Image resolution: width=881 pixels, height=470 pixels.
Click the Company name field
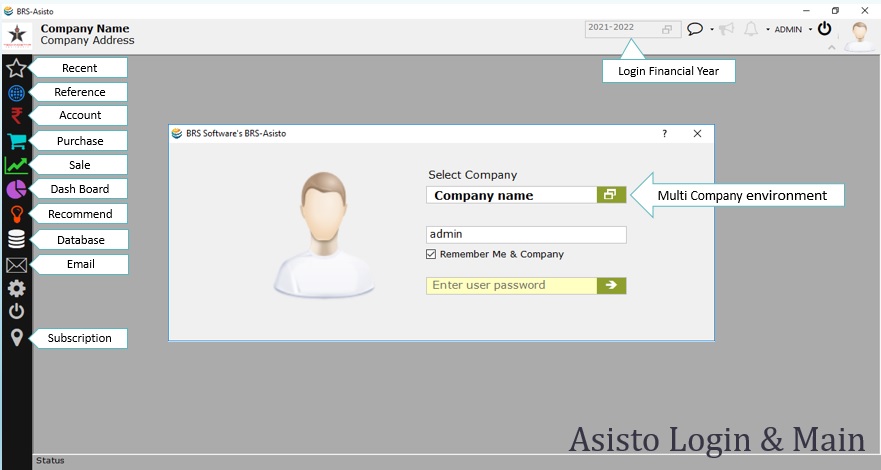pyautogui.click(x=511, y=195)
